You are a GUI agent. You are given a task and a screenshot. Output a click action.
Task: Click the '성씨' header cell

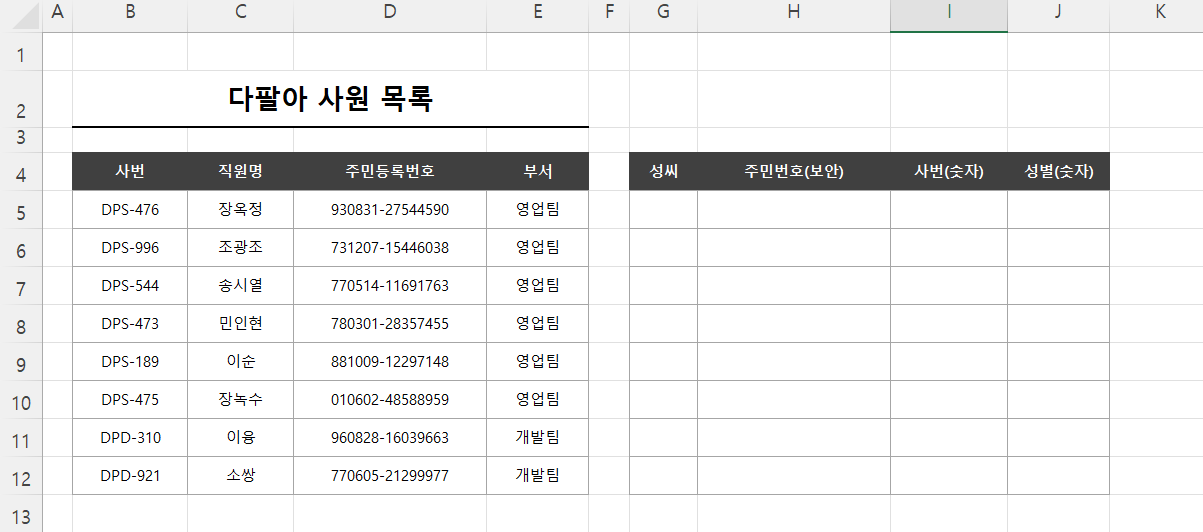pos(664,171)
